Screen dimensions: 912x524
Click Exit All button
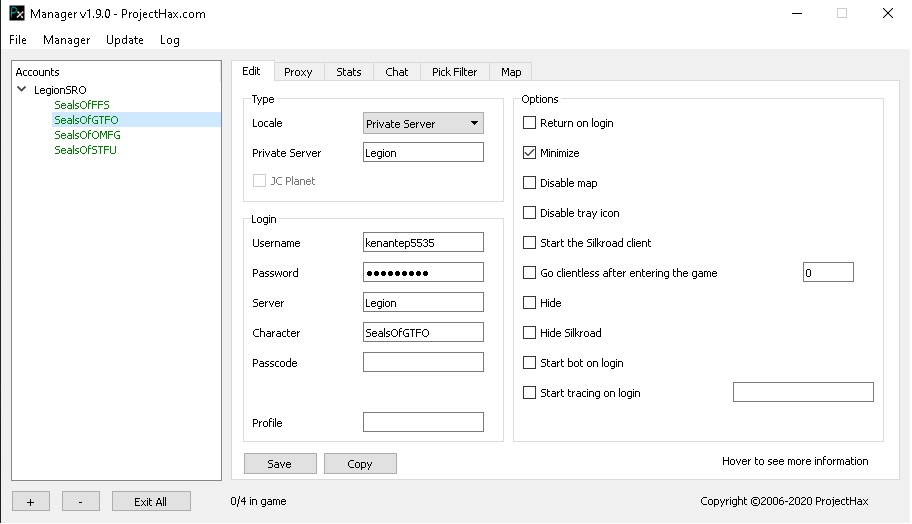point(151,501)
